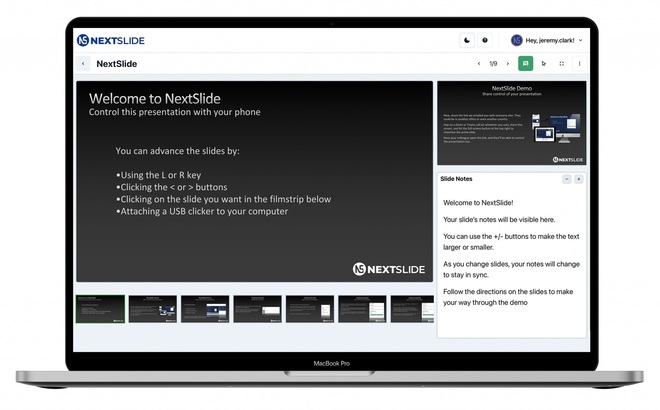Go to previous slide using left chevron
Screen dimensions: 660x410
(x=479, y=64)
